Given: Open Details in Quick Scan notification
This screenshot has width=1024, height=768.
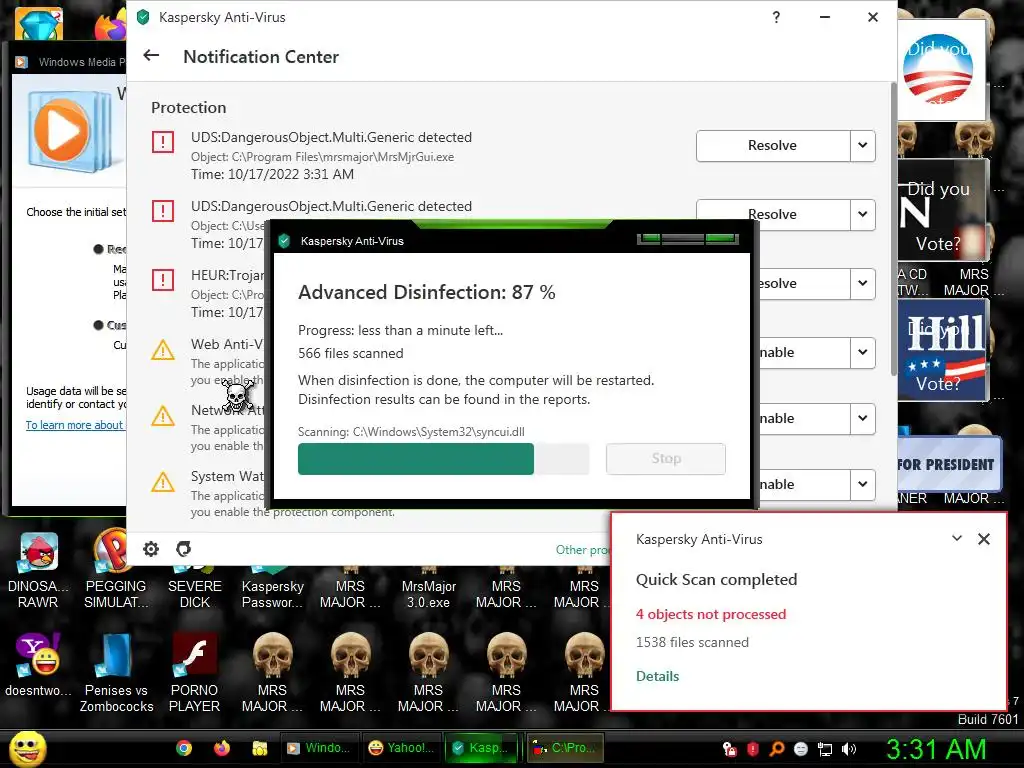Looking at the screenshot, I should pos(658,676).
